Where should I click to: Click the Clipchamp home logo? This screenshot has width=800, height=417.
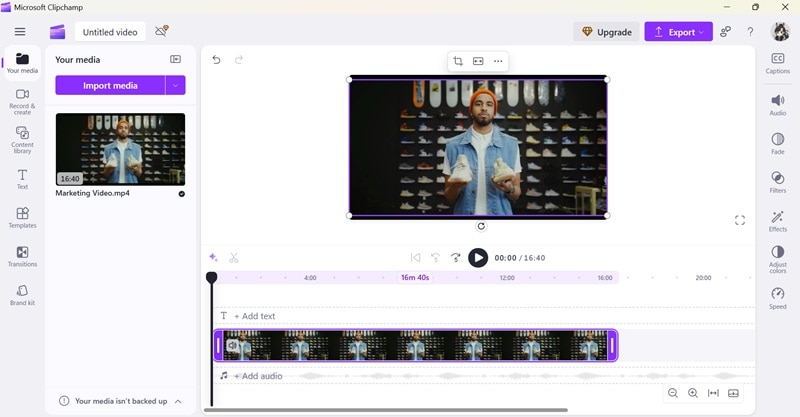(58, 32)
